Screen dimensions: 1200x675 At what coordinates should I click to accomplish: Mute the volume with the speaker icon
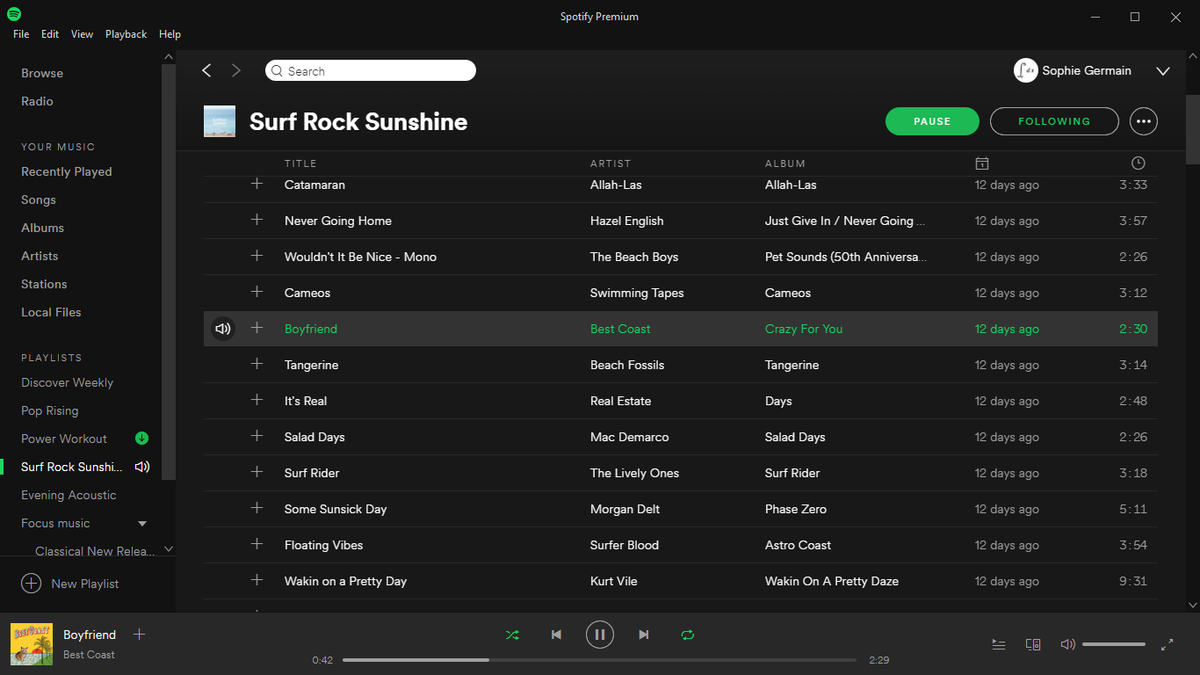pyautogui.click(x=1067, y=644)
